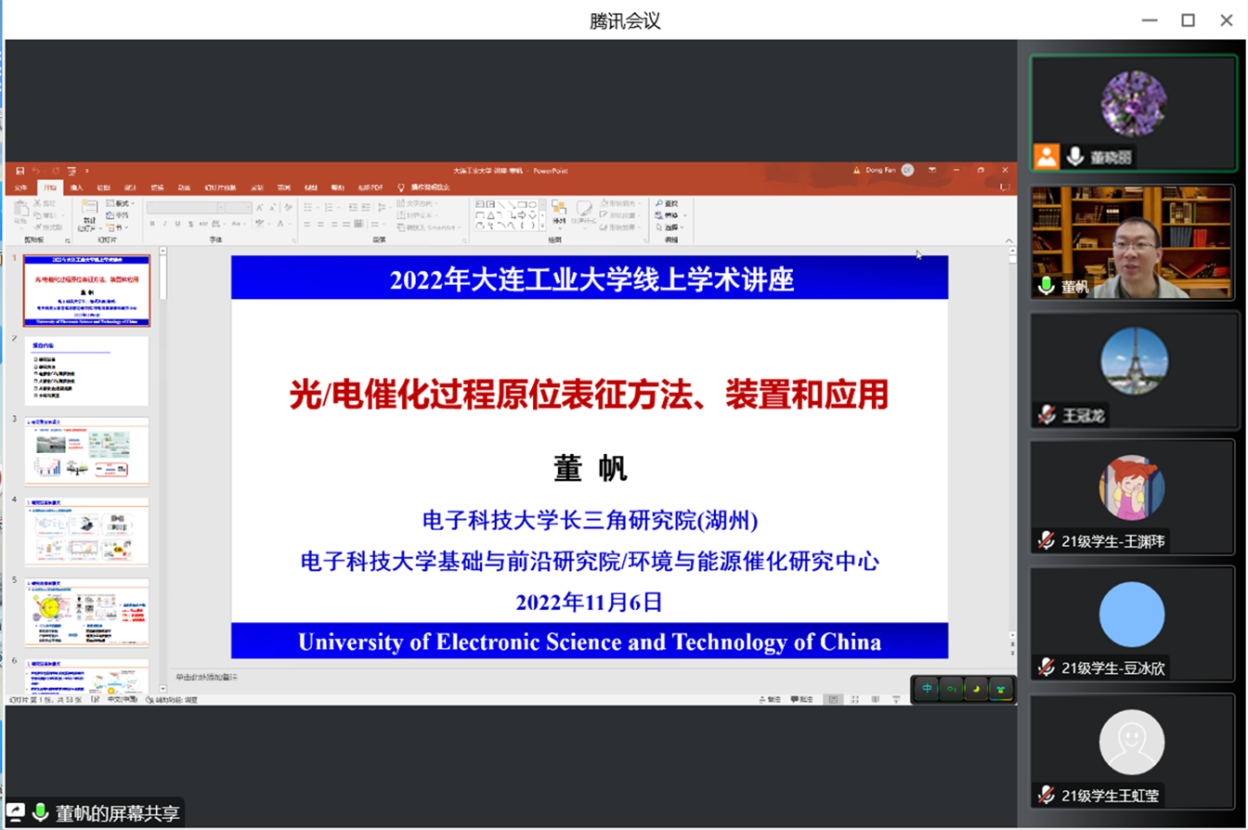Click the moon icon in floating IME toolbar
This screenshot has height=830, width=1248.
976,688
